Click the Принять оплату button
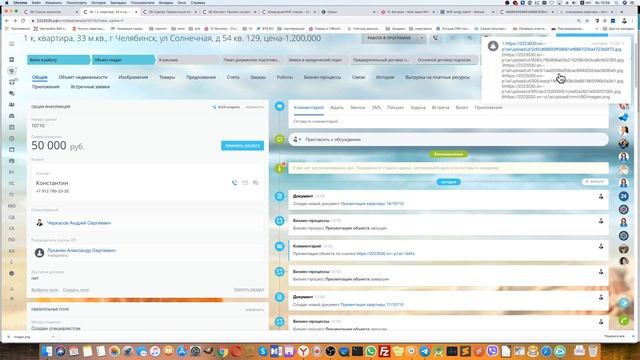The width and height of the screenshot is (640, 360). click(242, 146)
